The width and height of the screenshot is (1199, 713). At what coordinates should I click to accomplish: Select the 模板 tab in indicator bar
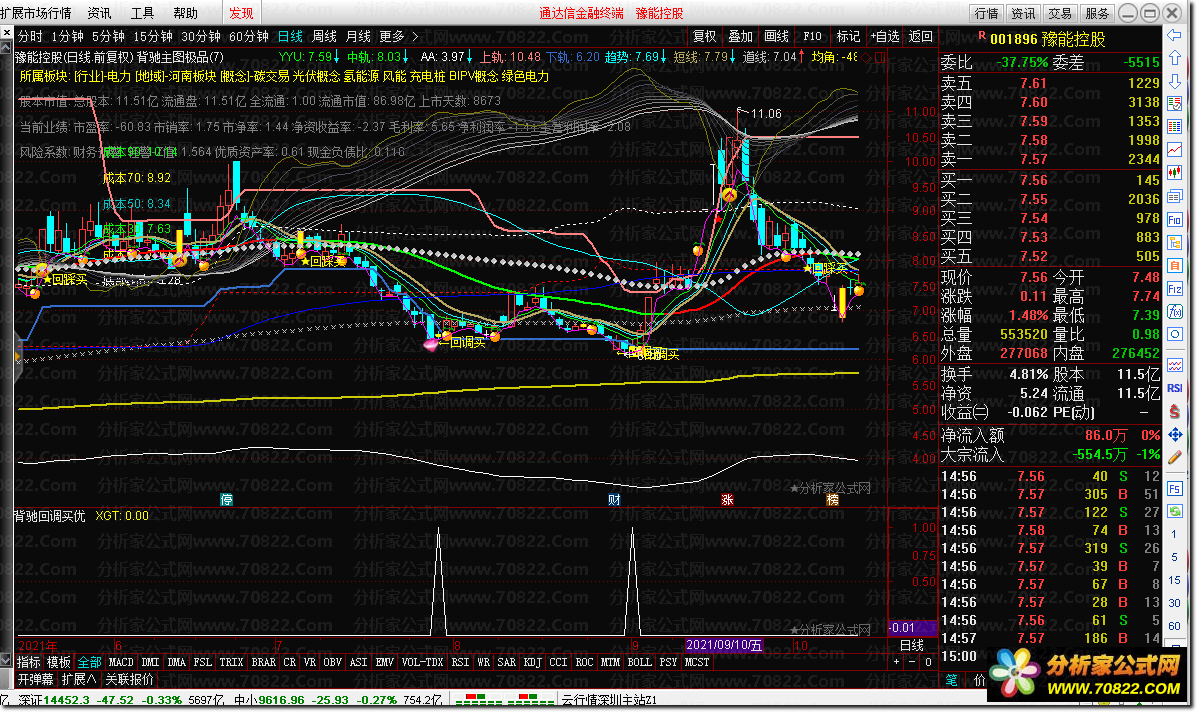59,662
